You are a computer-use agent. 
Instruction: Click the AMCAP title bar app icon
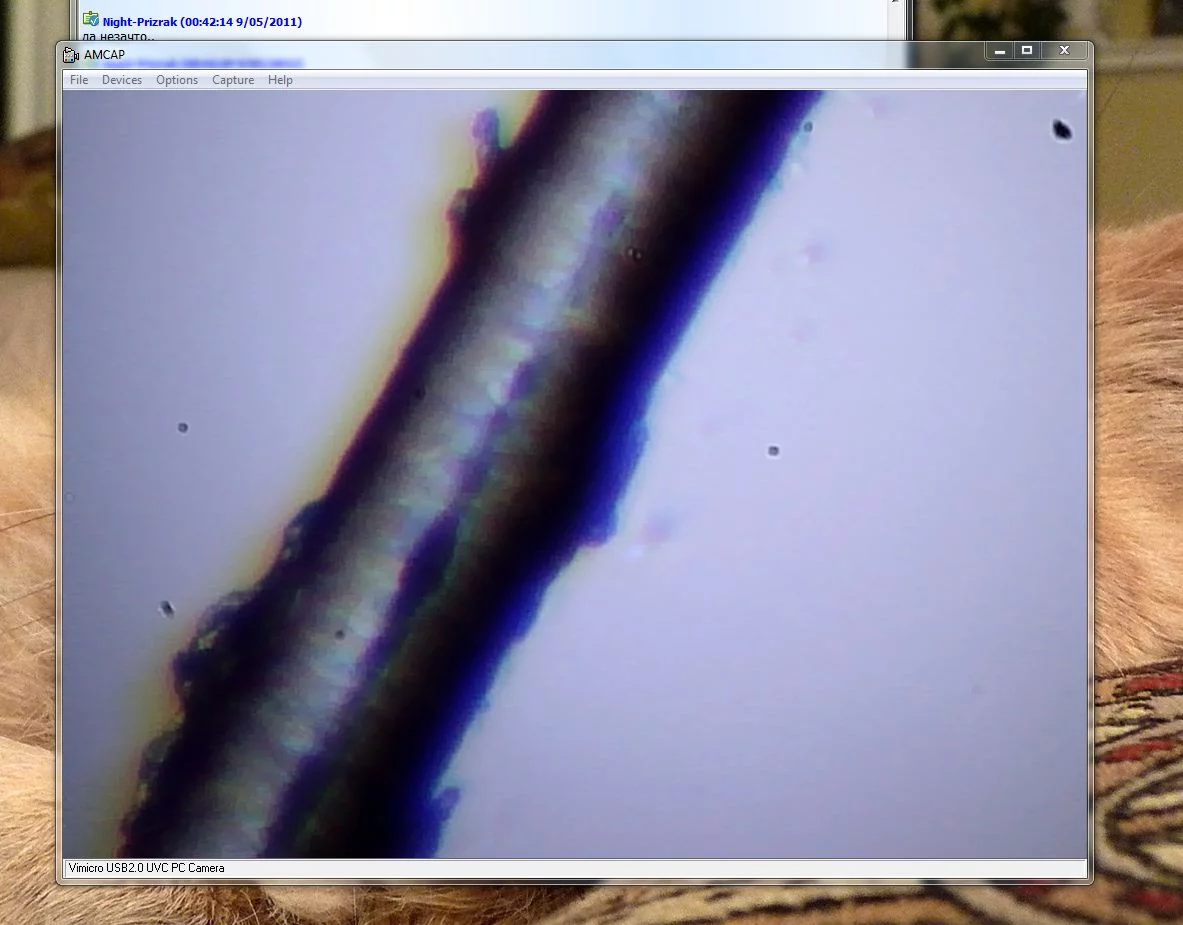pos(71,55)
